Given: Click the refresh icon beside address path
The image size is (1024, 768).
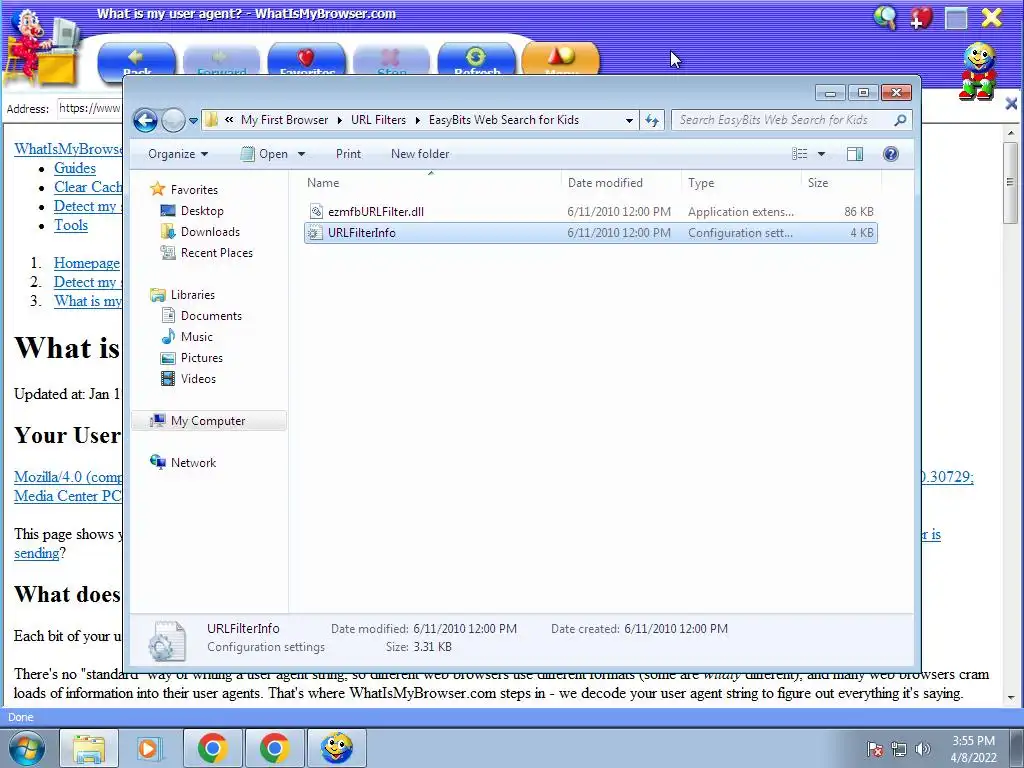Looking at the screenshot, I should (652, 120).
